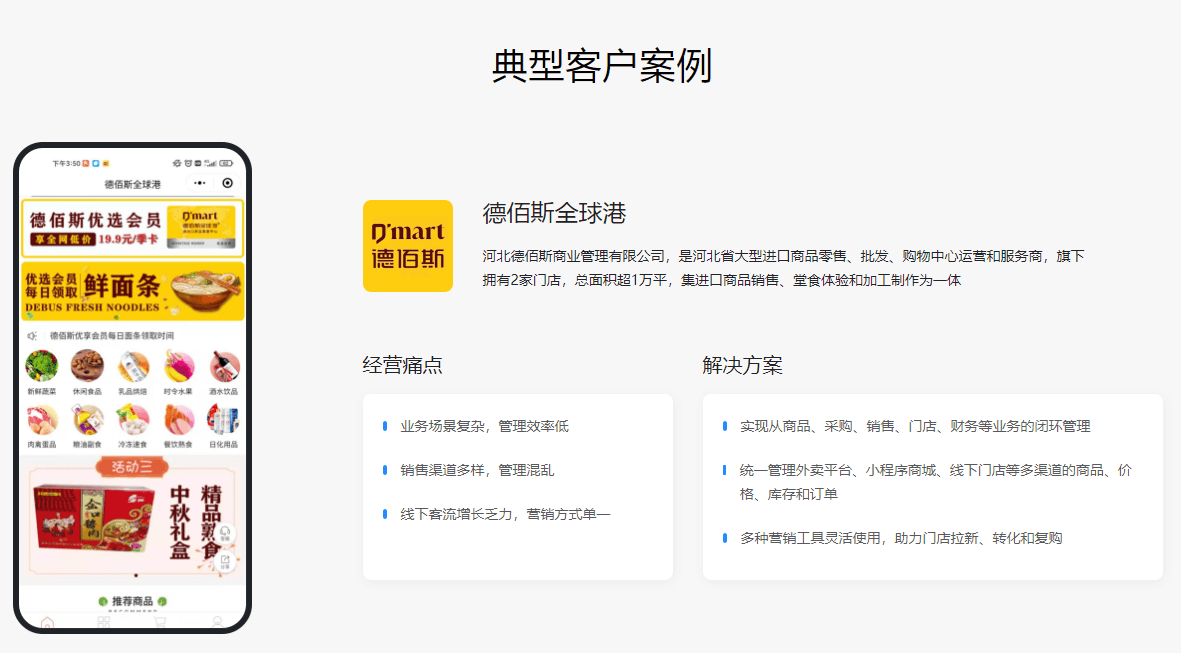Open the category grid tab in phone
The height and width of the screenshot is (653, 1181).
(x=104, y=621)
